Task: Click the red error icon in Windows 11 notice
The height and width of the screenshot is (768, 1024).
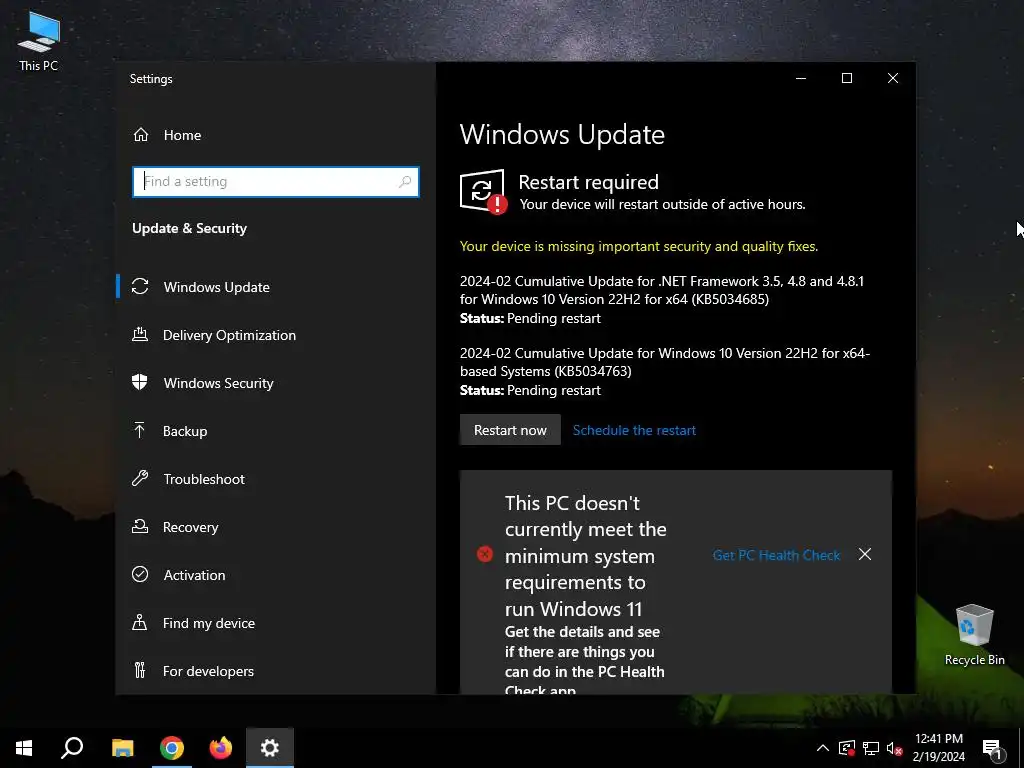Action: coord(485,554)
